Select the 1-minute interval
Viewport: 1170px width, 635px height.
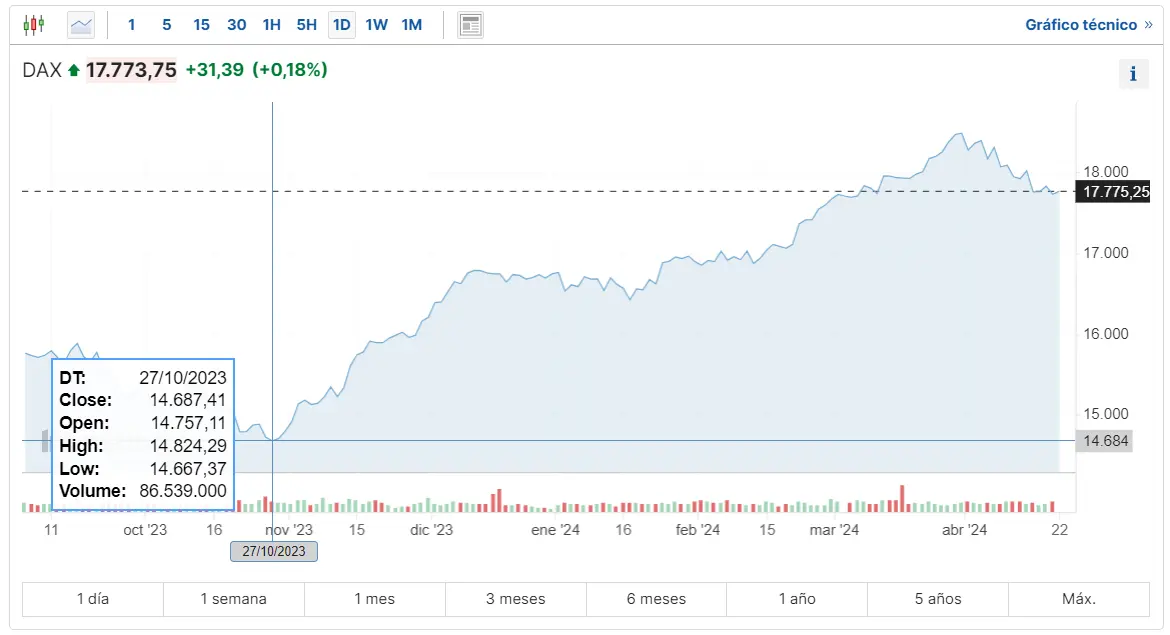pos(131,24)
